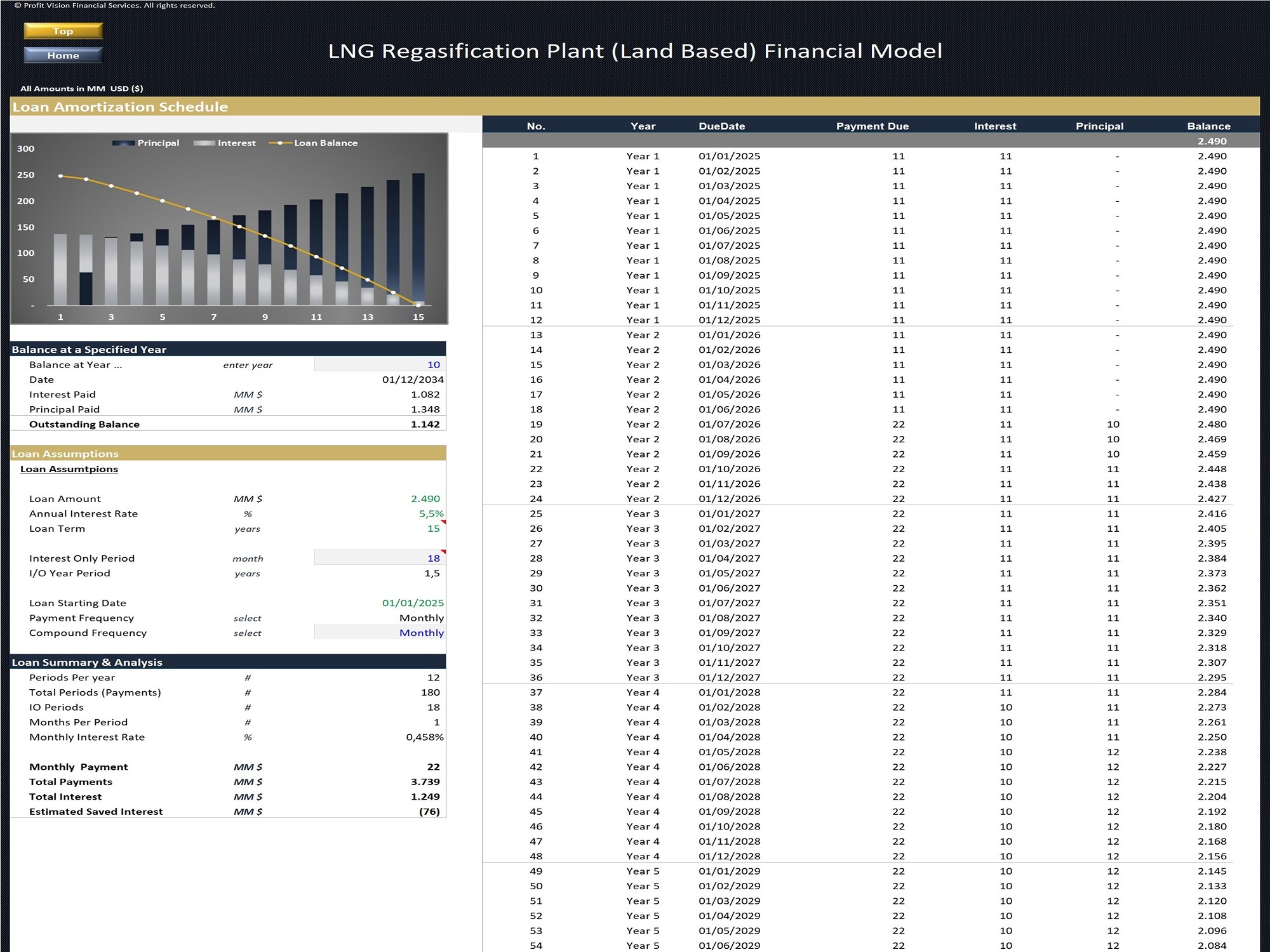Click the Home navigation button
1270x952 pixels.
pos(63,55)
